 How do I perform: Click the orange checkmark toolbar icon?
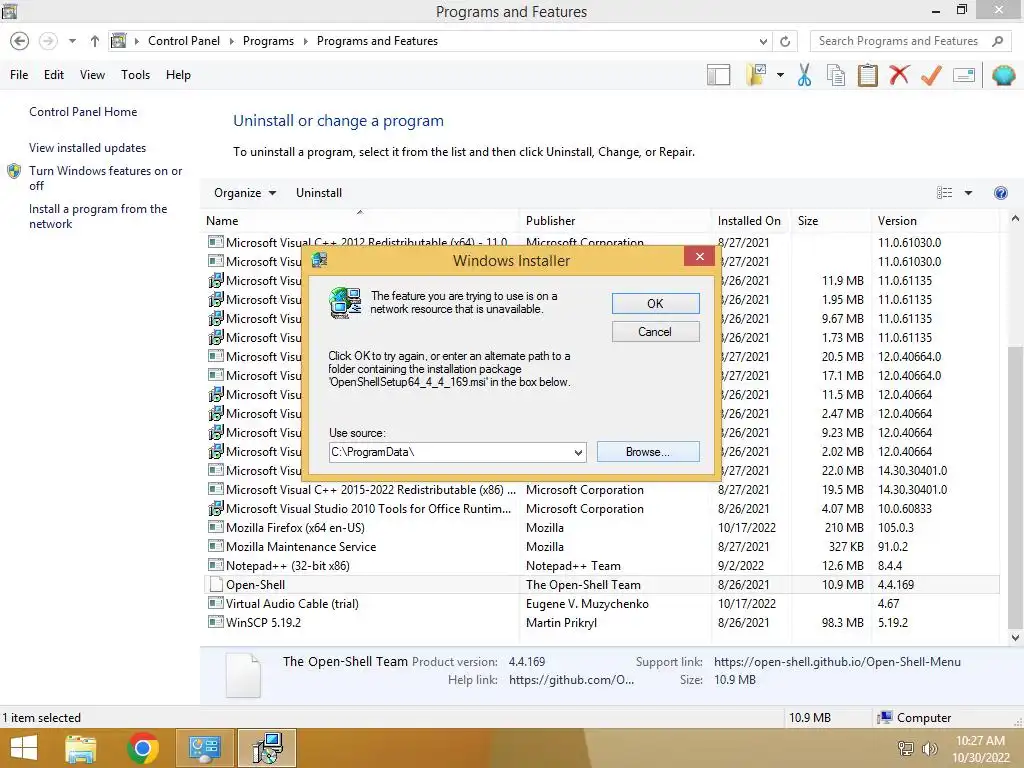click(x=931, y=75)
